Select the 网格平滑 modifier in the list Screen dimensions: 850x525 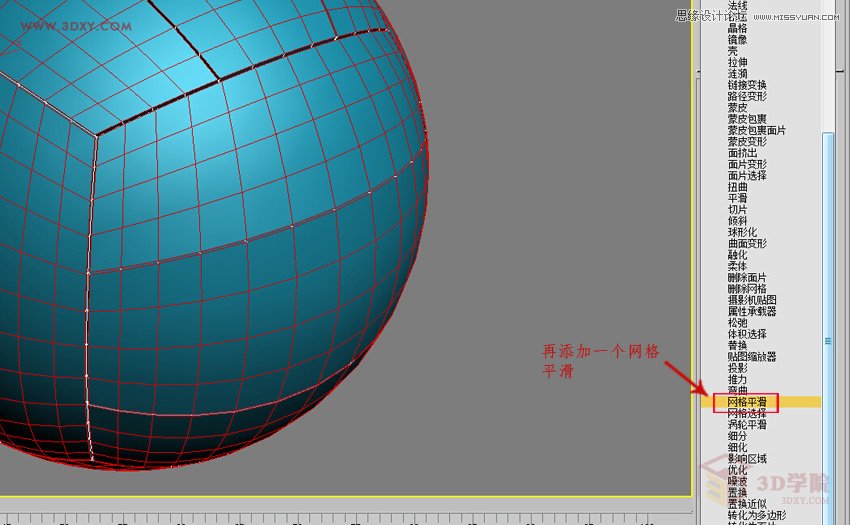(x=746, y=402)
